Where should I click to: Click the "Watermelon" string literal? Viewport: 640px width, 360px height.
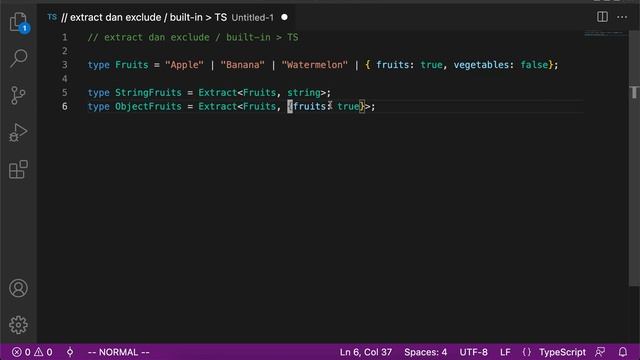click(x=315, y=65)
